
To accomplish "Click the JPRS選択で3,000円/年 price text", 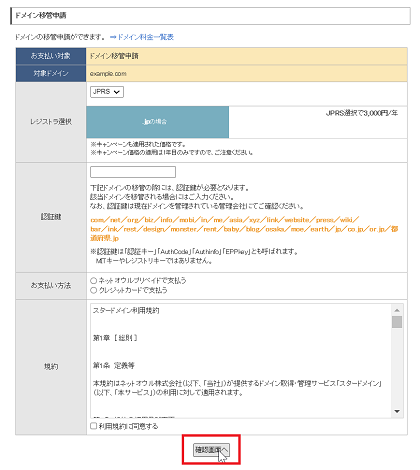I will click(362, 113).
